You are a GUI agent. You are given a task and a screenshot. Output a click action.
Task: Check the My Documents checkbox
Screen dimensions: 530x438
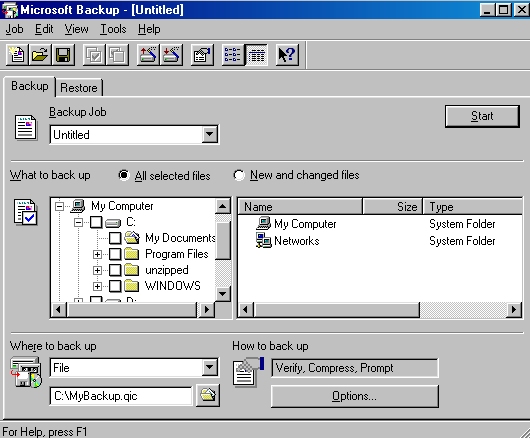[115, 238]
